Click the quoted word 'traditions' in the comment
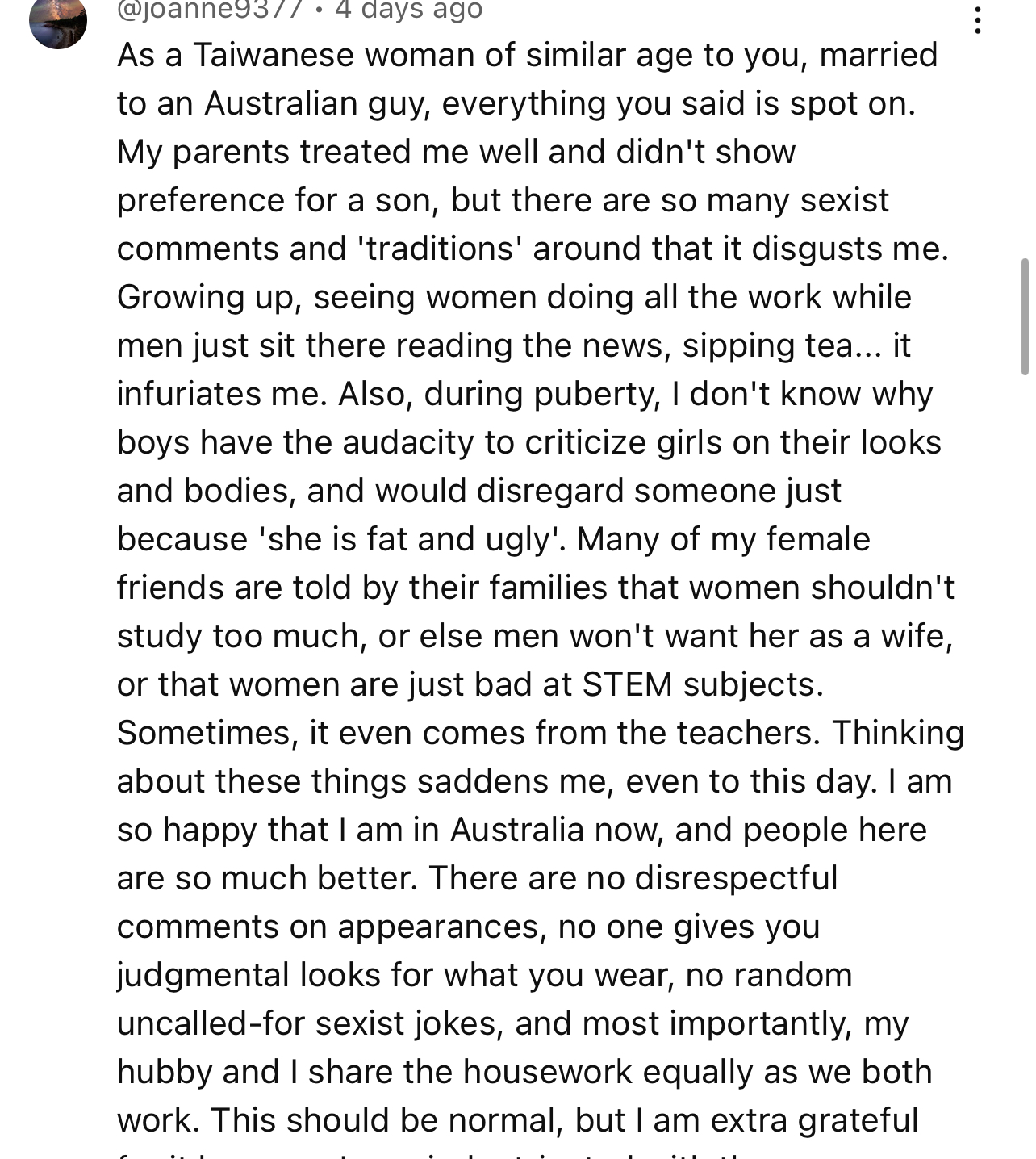Viewport: 1036px width, 1159px height. [x=440, y=249]
